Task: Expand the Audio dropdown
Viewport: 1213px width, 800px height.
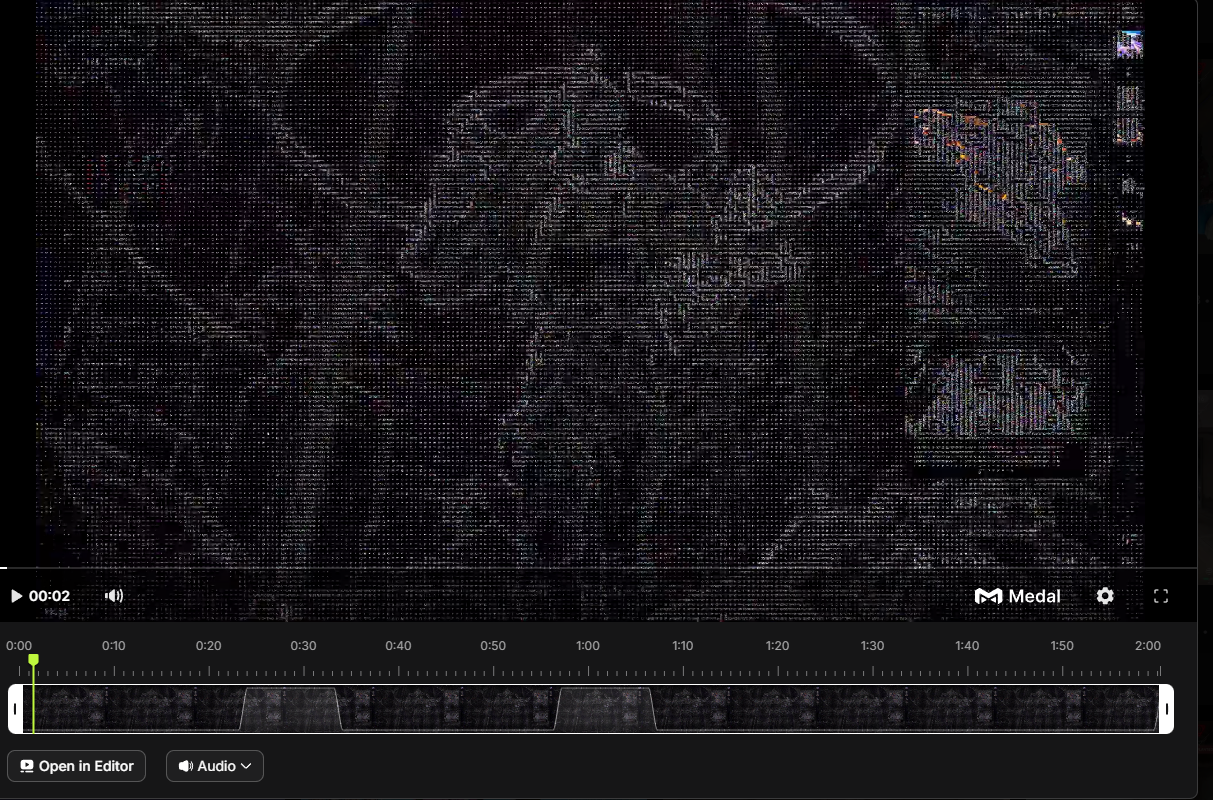Action: pos(215,766)
